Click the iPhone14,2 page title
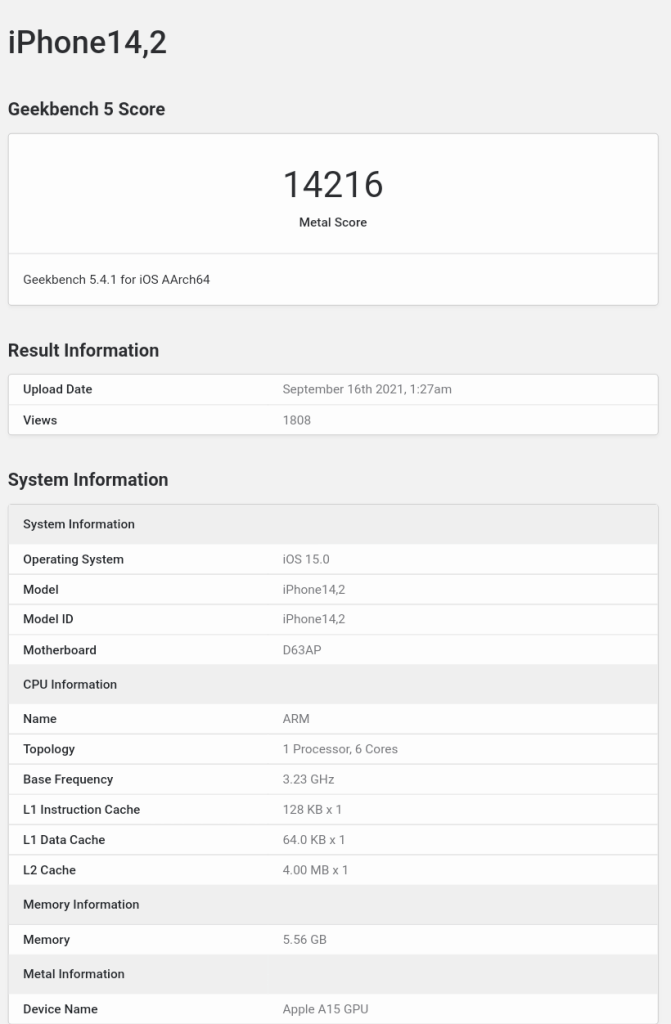This screenshot has width=671, height=1024. point(87,42)
